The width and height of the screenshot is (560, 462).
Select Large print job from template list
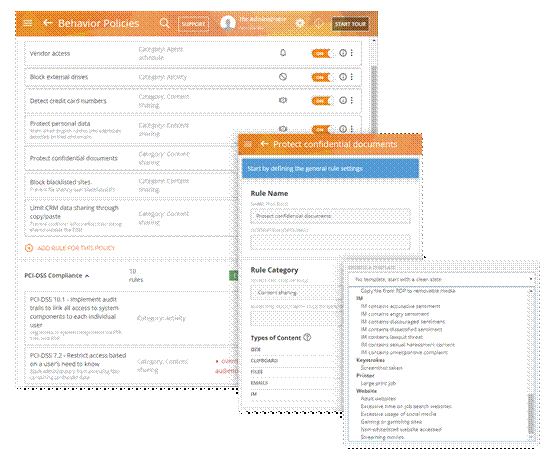pos(378,383)
